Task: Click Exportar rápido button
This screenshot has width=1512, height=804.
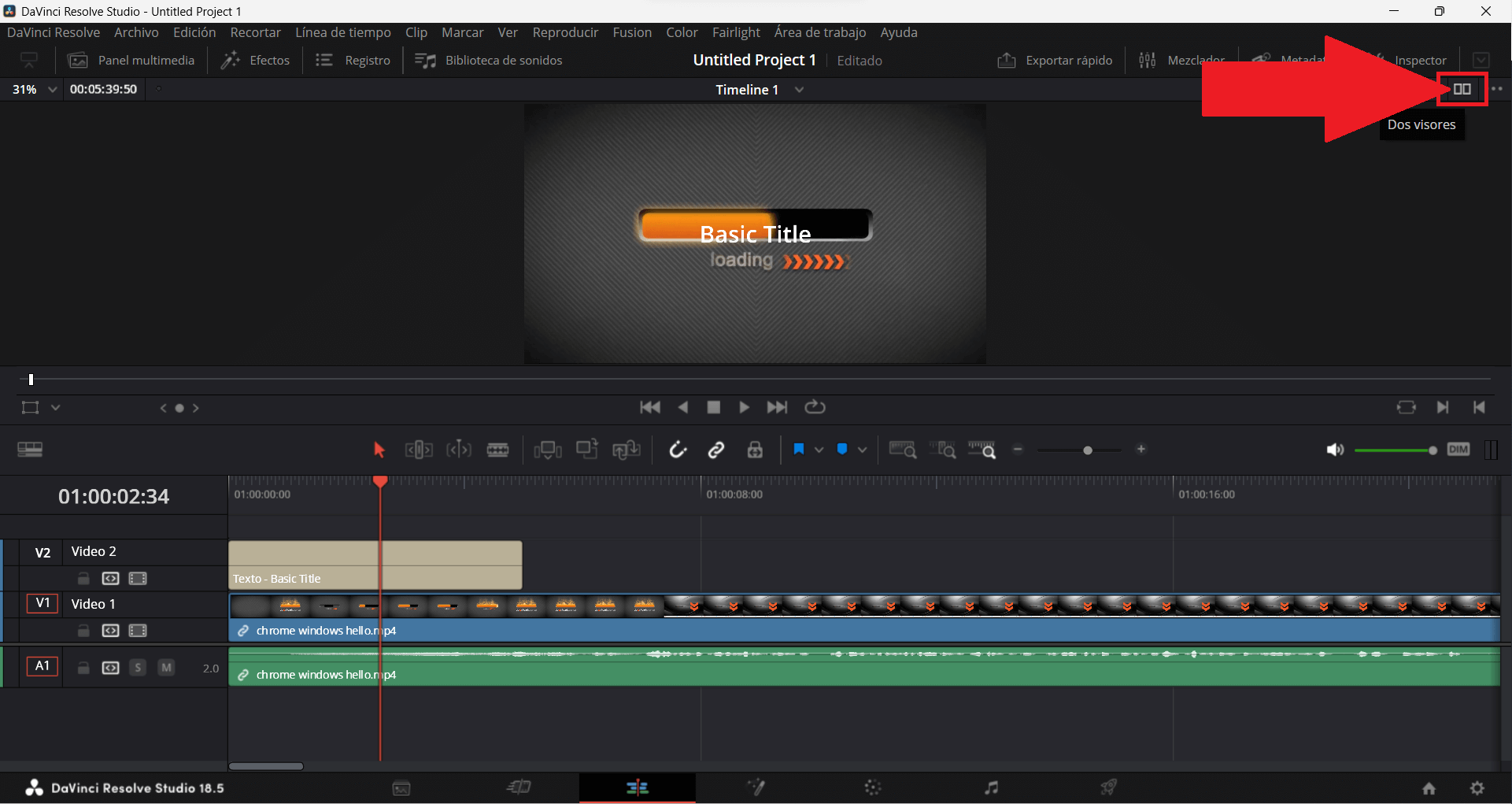Action: tap(1055, 61)
